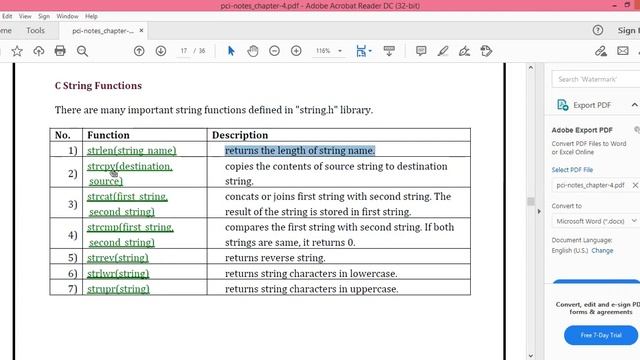This screenshot has height=360, width=640.
Task: Collapse the right tools pane arrow
Action: click(x=539, y=211)
